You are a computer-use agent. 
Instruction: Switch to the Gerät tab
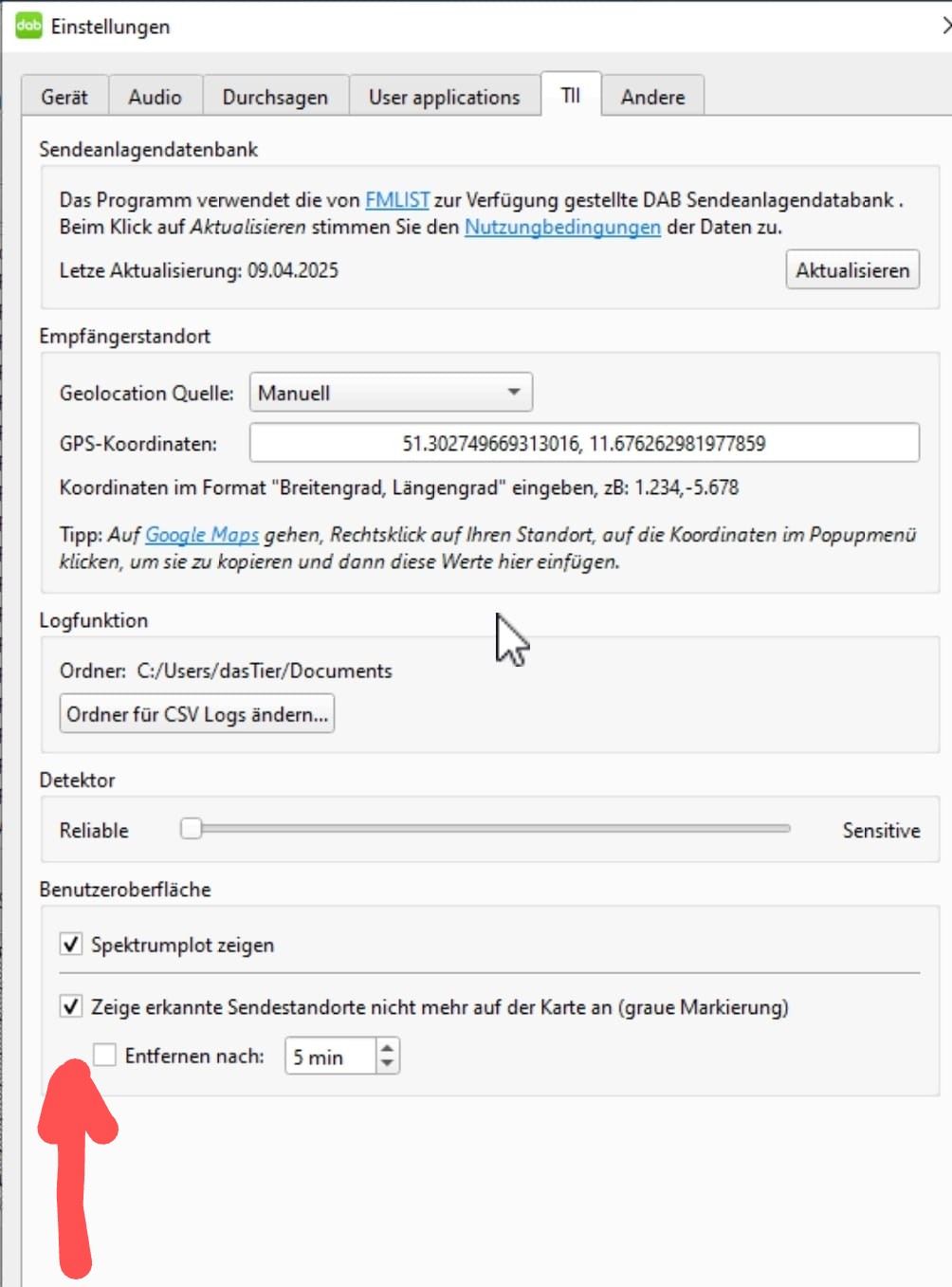pos(64,97)
